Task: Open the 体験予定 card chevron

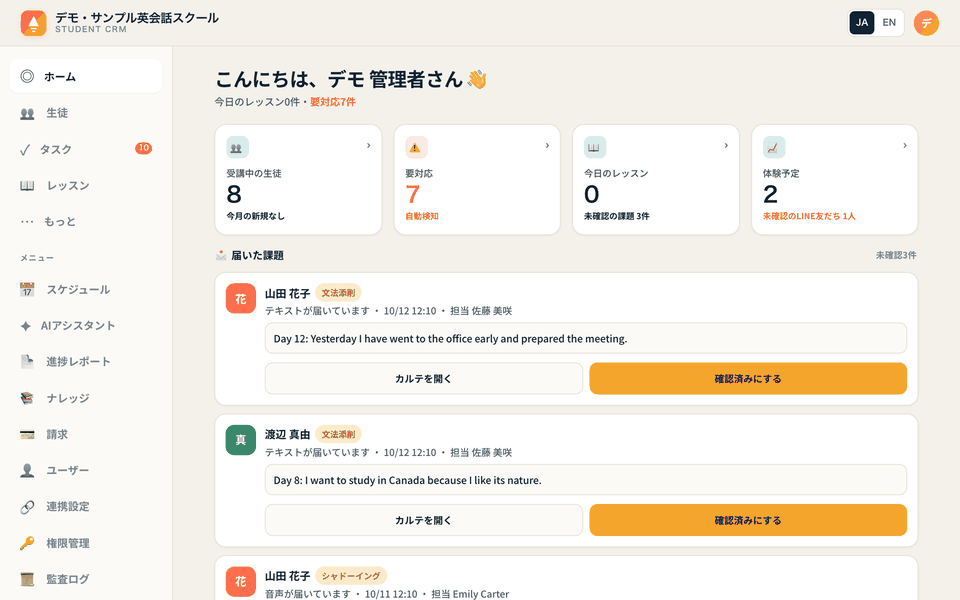Action: click(x=905, y=146)
